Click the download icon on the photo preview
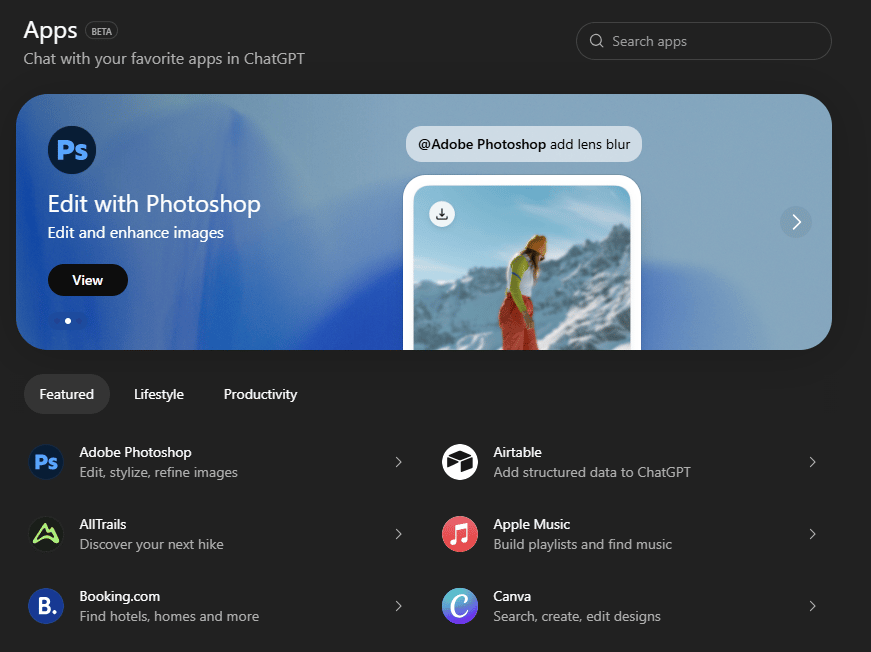The height and width of the screenshot is (652, 871). (442, 214)
